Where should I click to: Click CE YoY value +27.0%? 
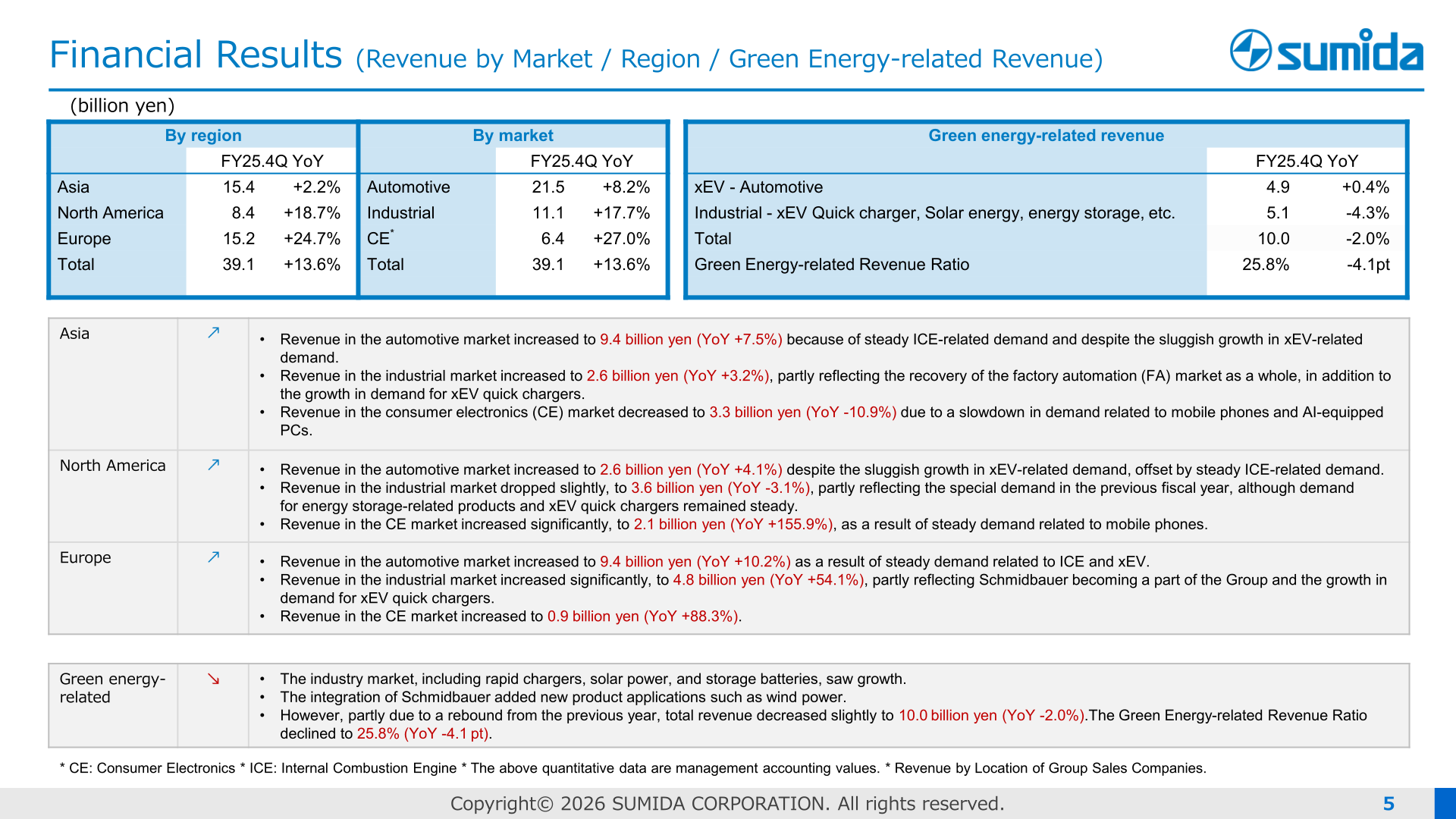tap(622, 239)
